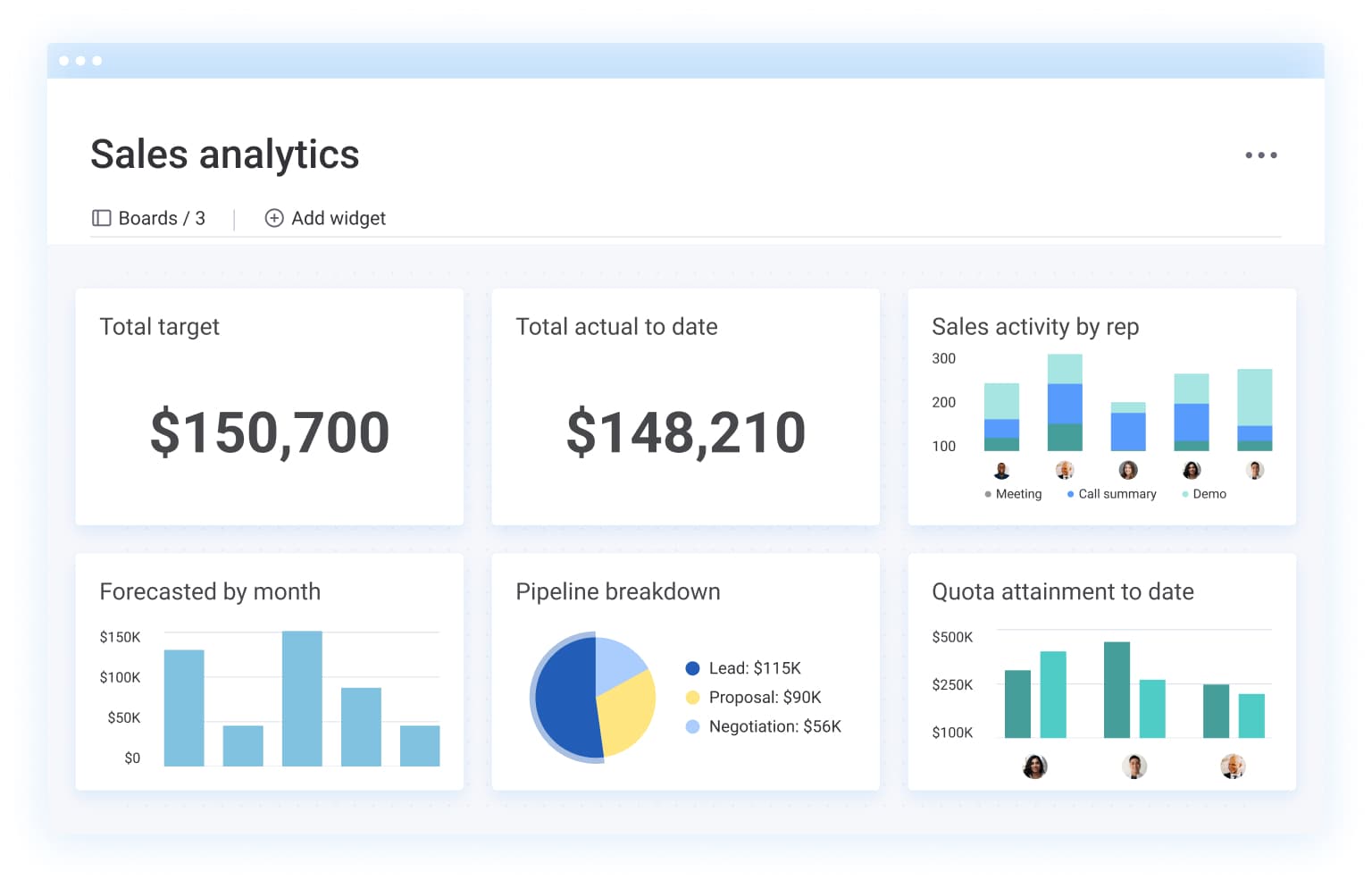Toggle the Call summary legend entry
Image resolution: width=1372 pixels, height=888 pixels.
point(1110,493)
